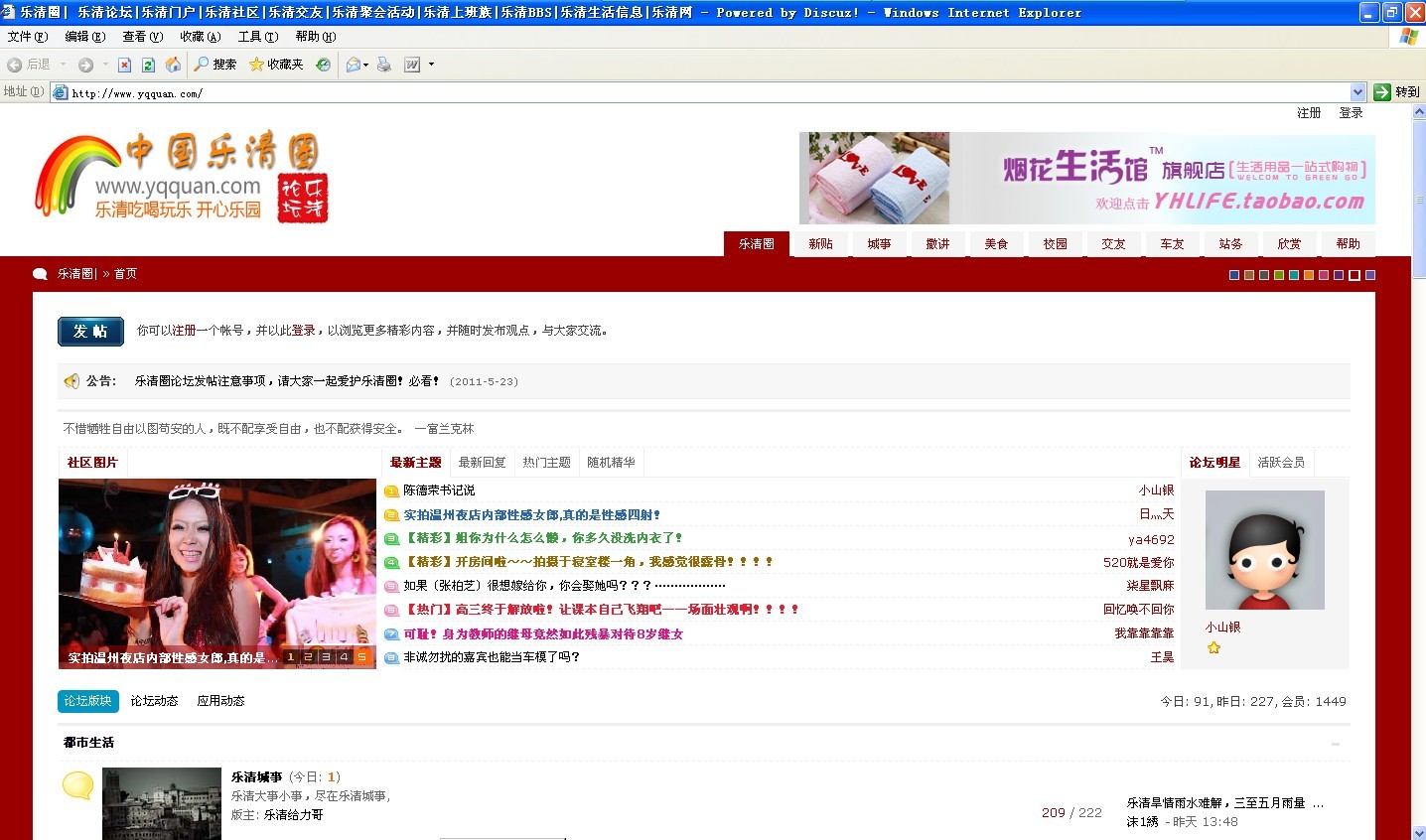Open the 编辑(E) menu

coord(85,37)
